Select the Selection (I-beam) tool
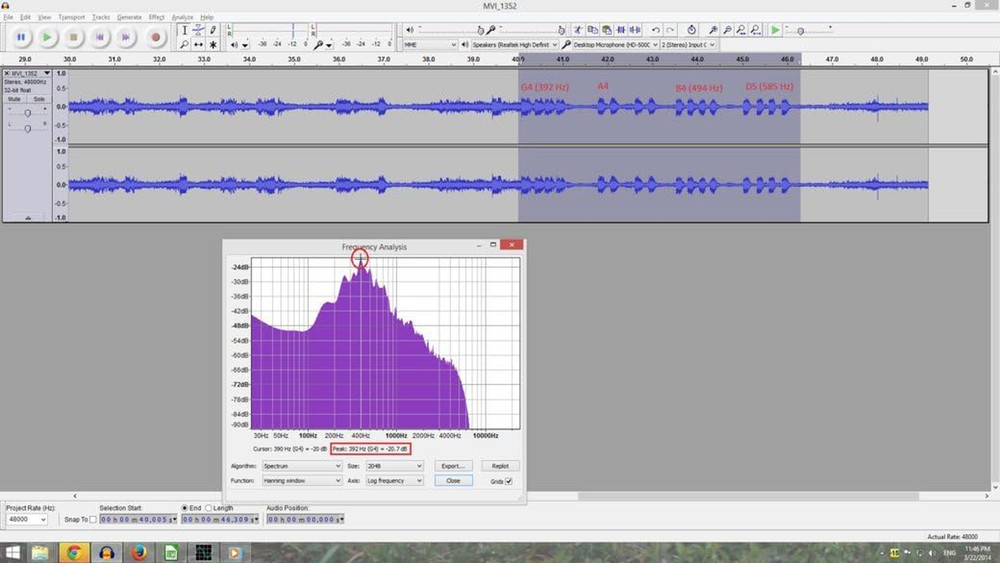Viewport: 1000px width, 563px height. [x=184, y=30]
